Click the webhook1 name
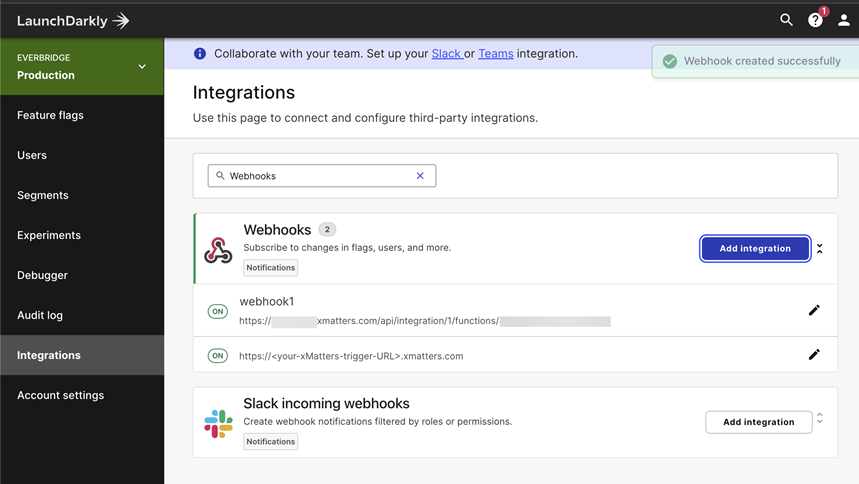The image size is (859, 484). (267, 301)
